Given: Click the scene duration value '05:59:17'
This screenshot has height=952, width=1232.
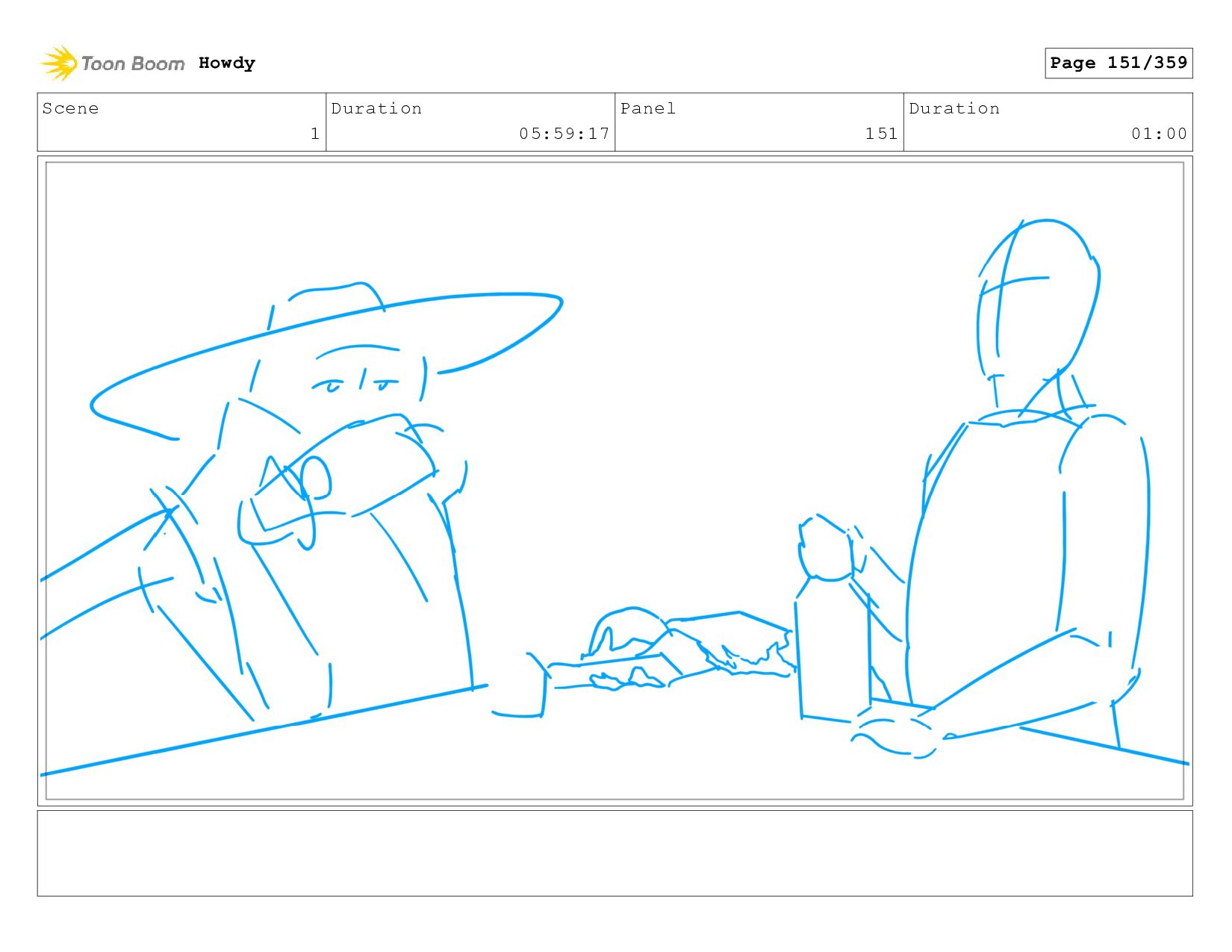Looking at the screenshot, I should 564,134.
